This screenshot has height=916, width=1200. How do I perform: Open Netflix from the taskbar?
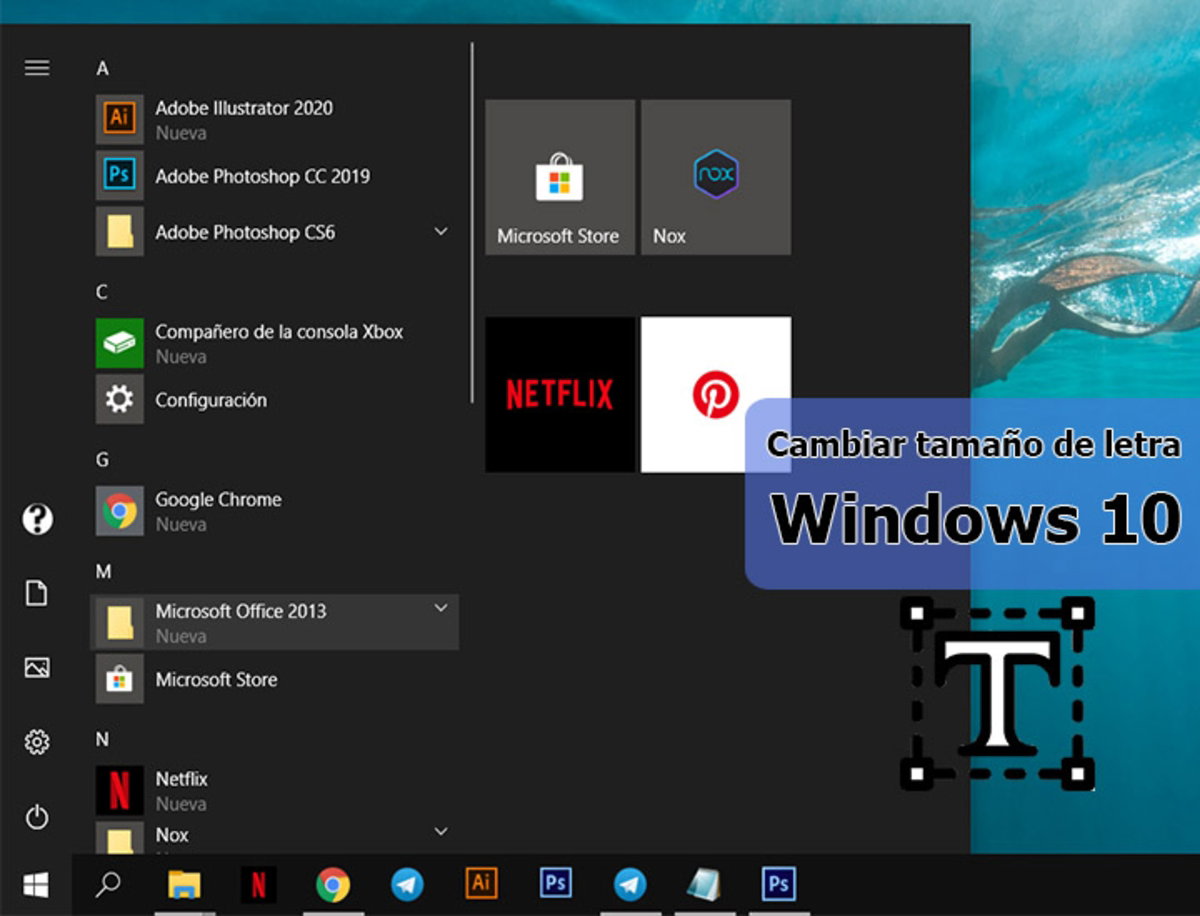click(259, 885)
